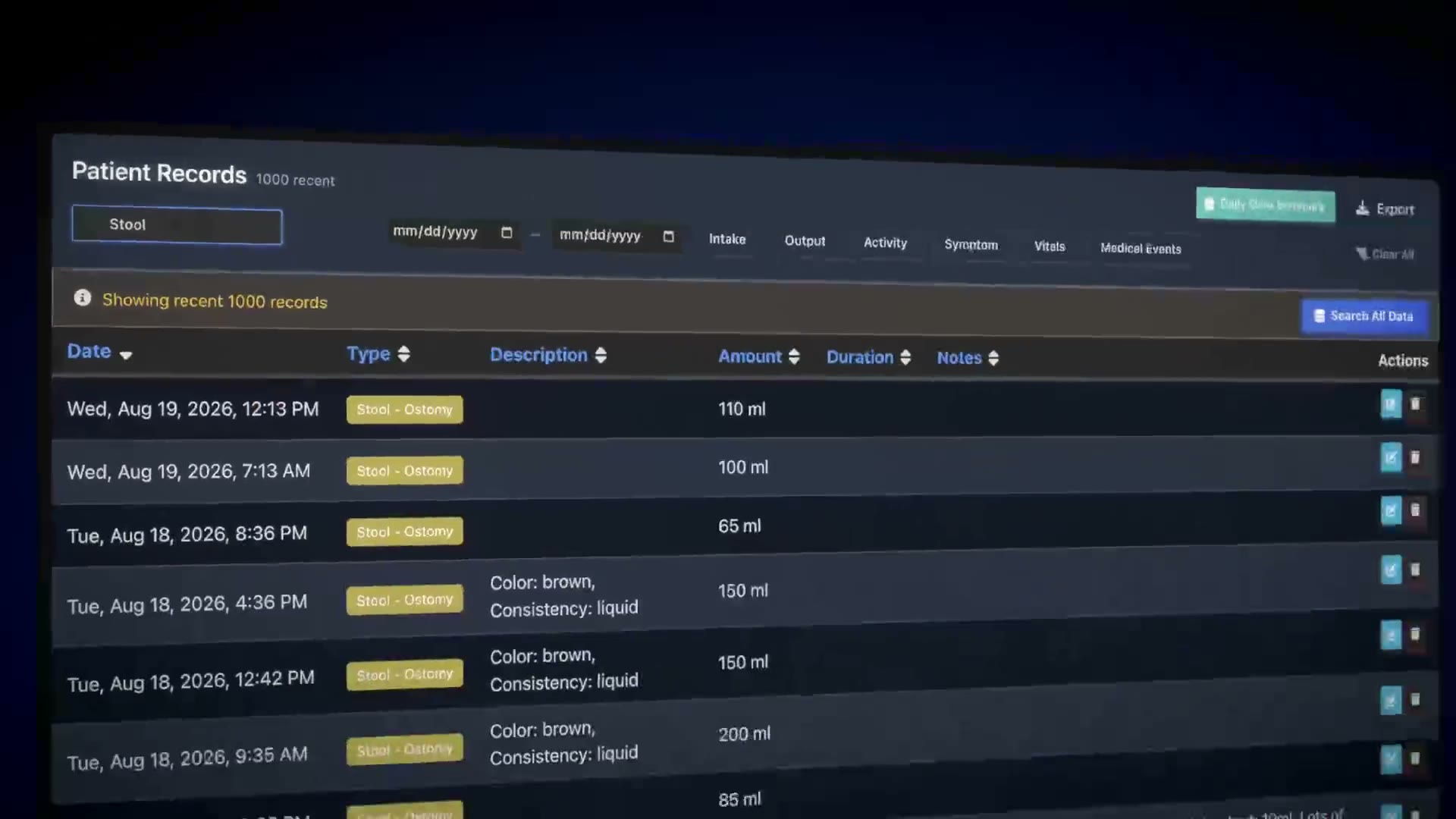This screenshot has width=1456, height=819.
Task: Open the start date calendar picker icon
Action: [x=507, y=233]
